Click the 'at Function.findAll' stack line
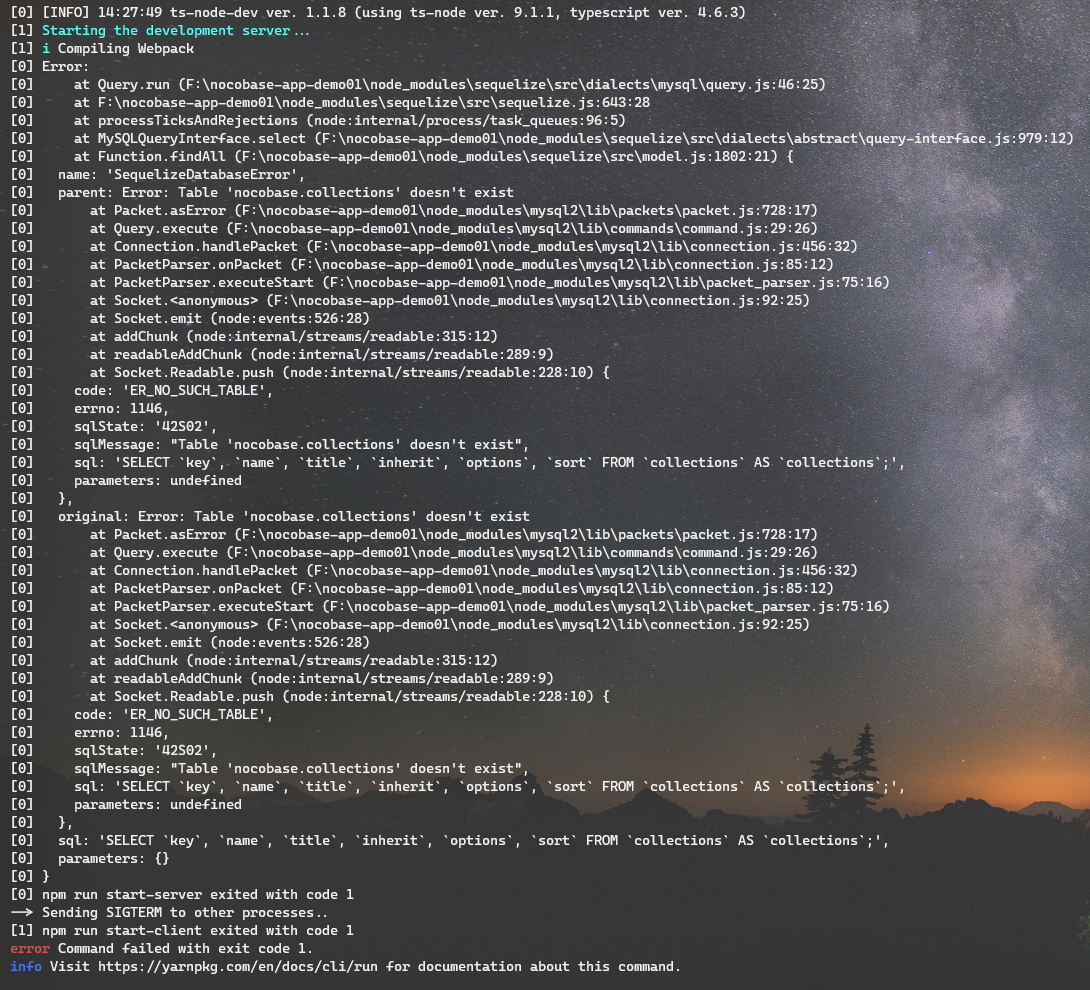Screen dimensions: 1090x990 434,156
